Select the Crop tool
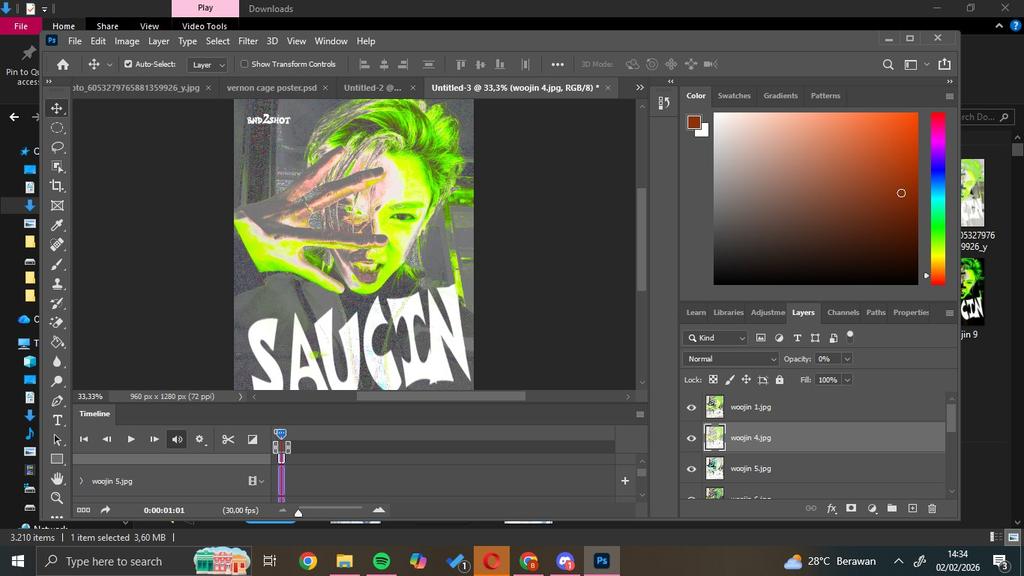Screen dimensions: 1024x576 pyautogui.click(x=57, y=186)
